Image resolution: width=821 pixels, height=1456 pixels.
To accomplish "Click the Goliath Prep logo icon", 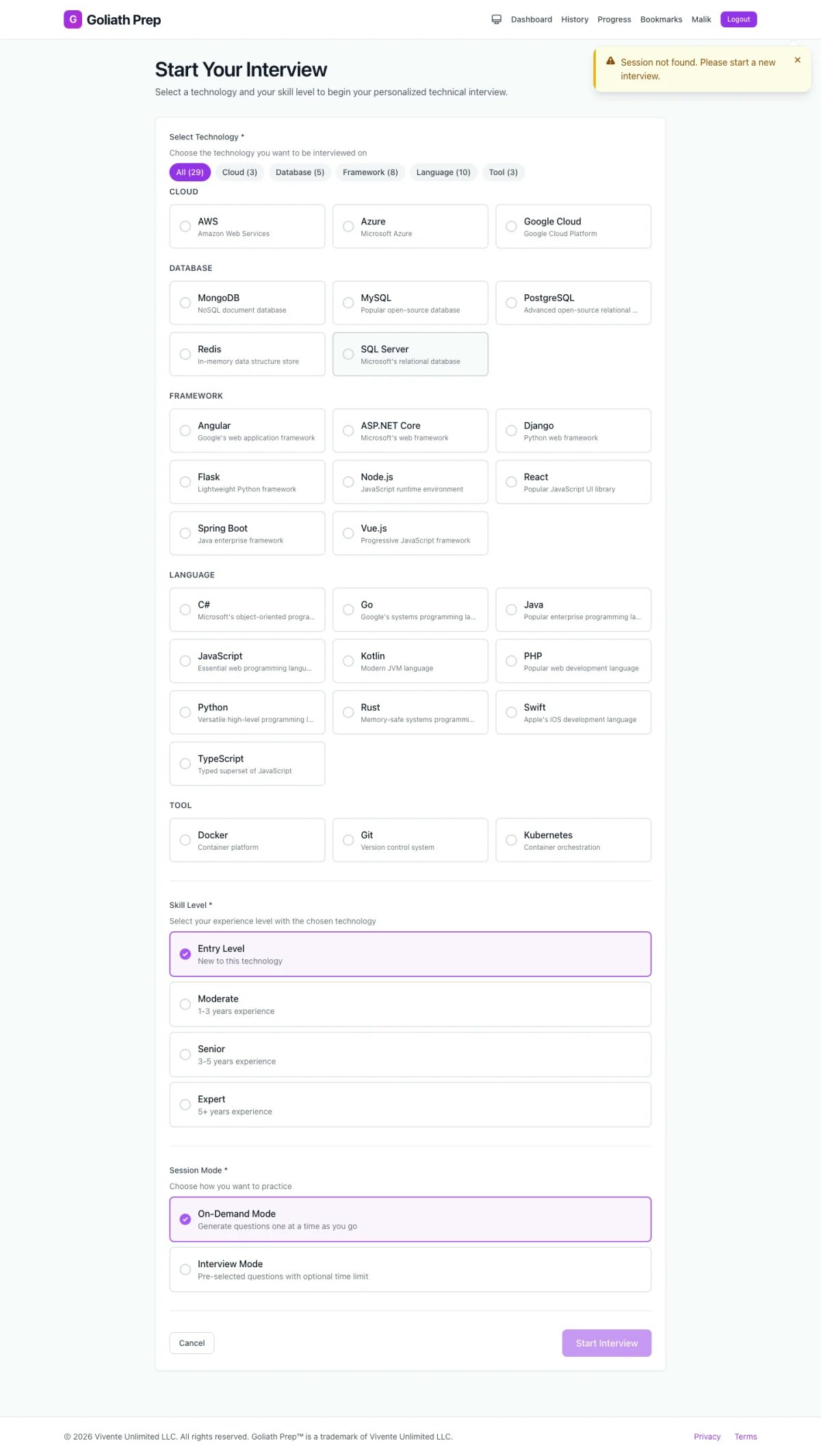I will (73, 19).
